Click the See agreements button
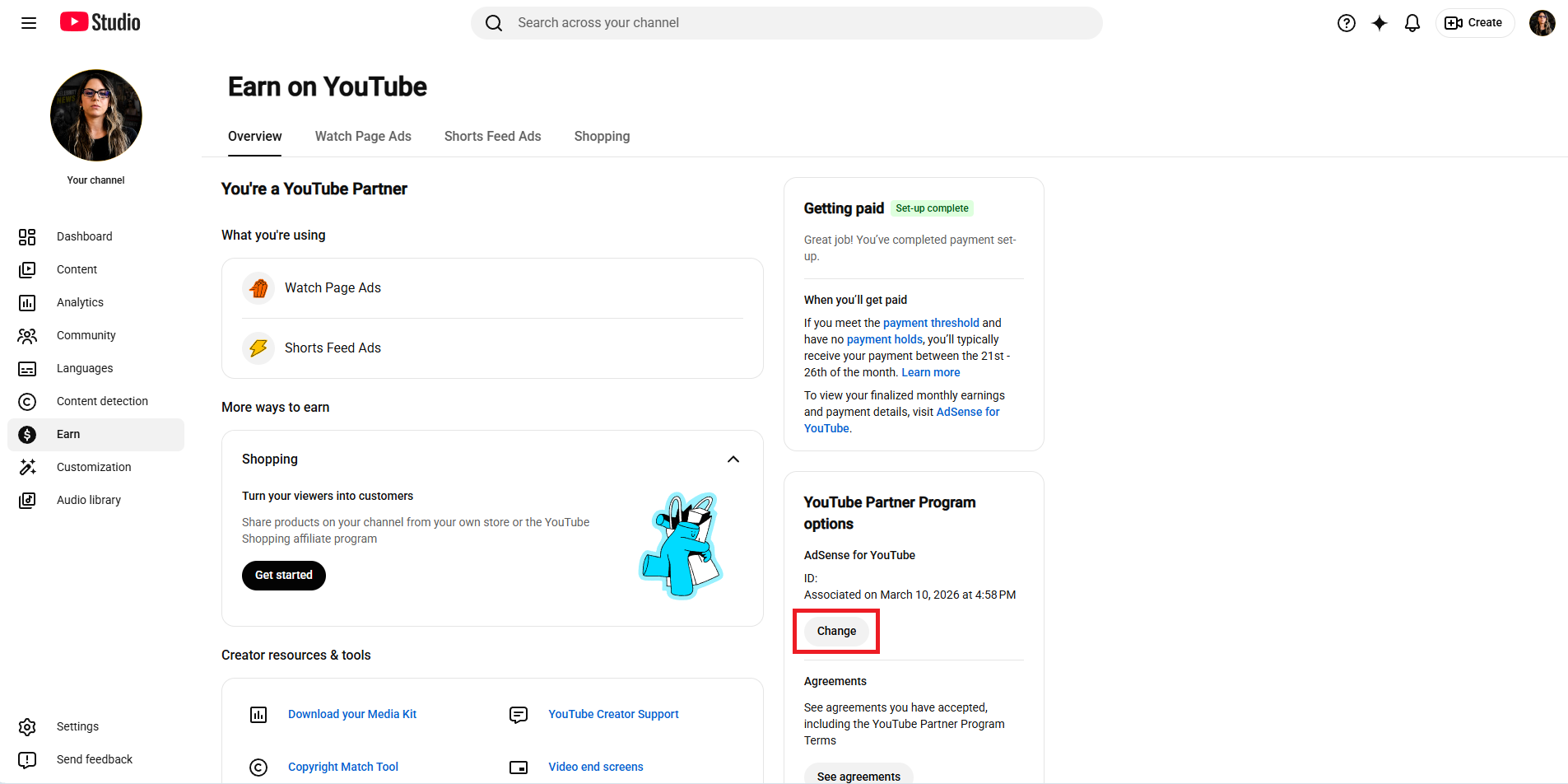The image size is (1568, 784). (858, 775)
